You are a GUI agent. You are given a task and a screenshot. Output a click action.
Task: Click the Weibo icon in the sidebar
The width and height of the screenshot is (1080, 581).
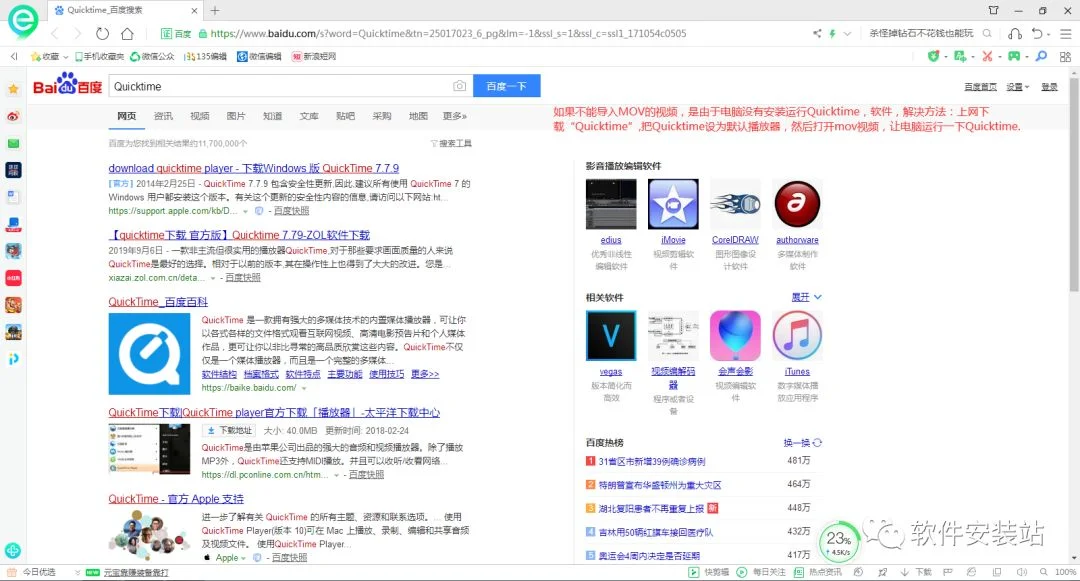click(x=13, y=116)
